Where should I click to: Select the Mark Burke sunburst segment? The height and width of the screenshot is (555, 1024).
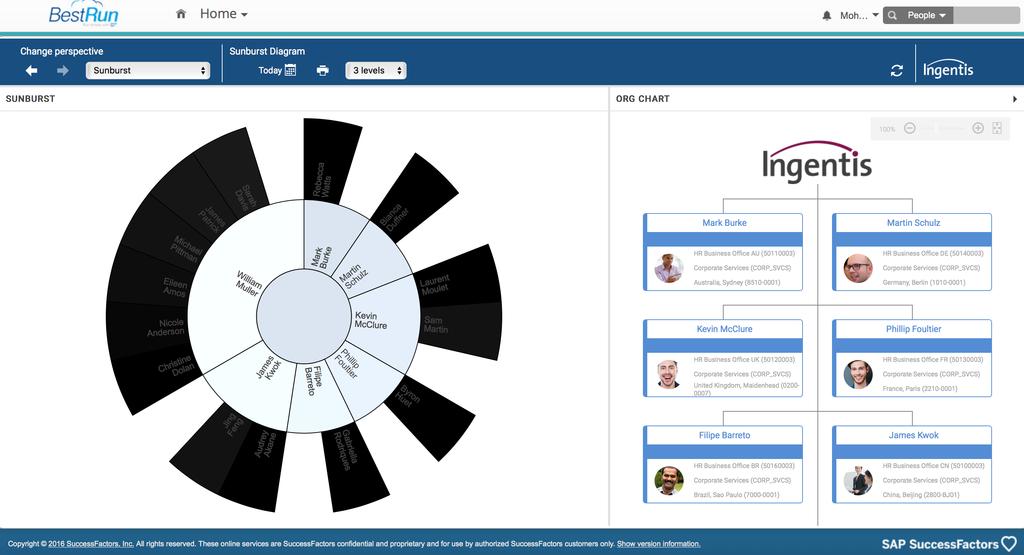pos(327,238)
